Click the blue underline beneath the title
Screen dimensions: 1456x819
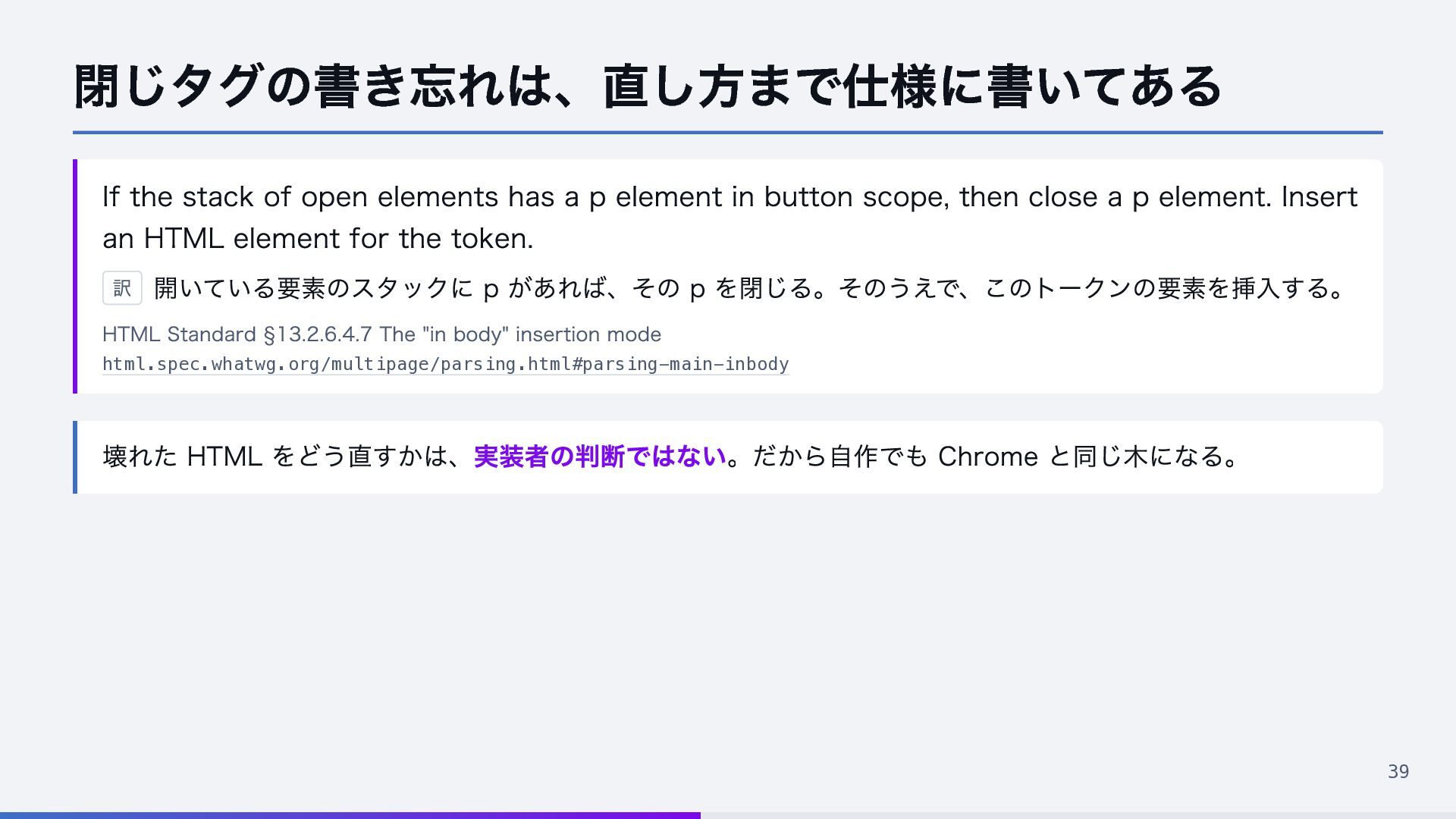point(728,132)
